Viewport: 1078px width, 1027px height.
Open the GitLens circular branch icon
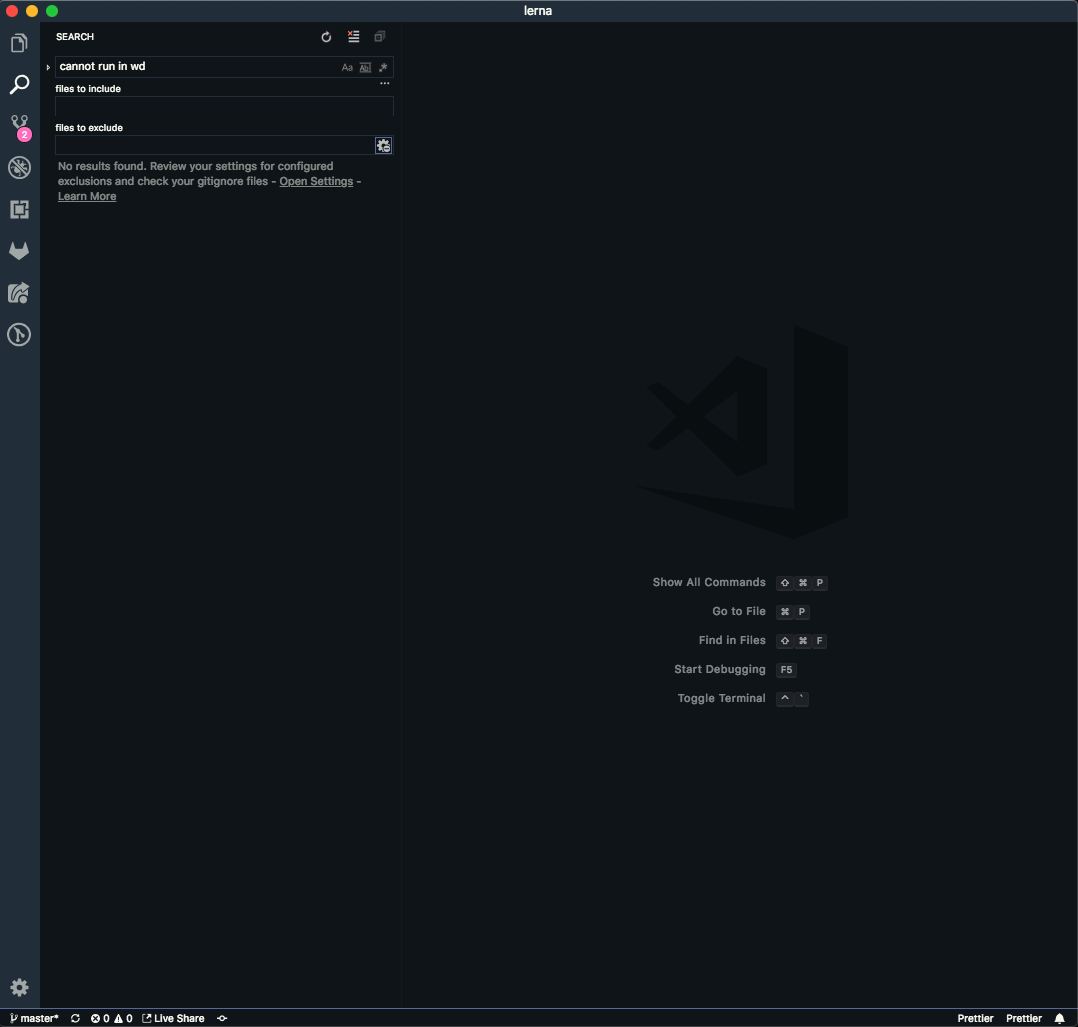[x=19, y=335]
